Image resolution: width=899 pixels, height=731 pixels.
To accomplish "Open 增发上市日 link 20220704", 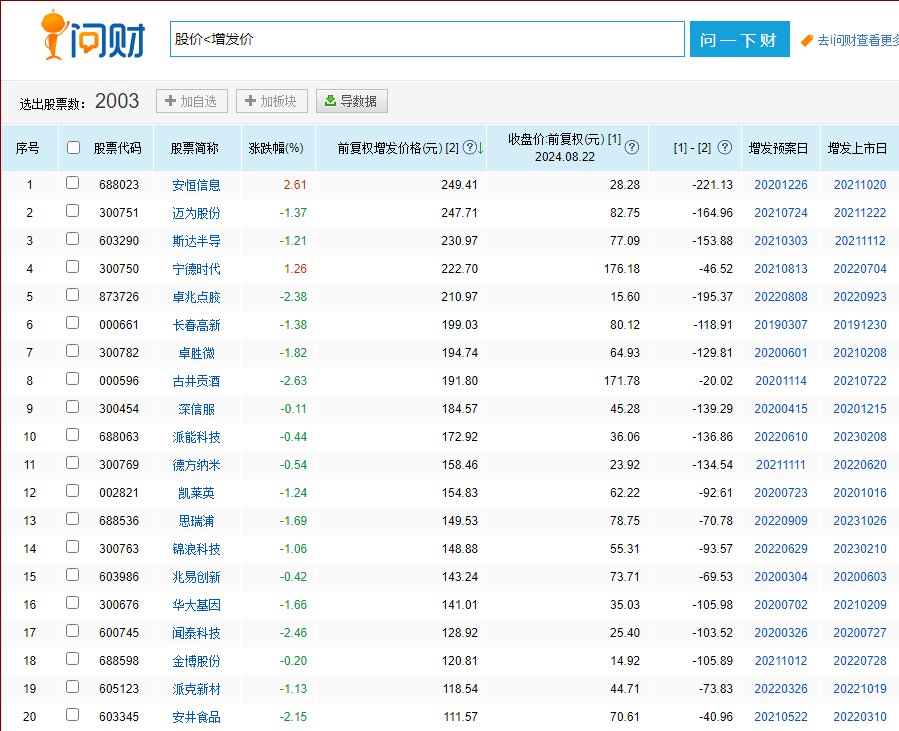I will click(x=859, y=269).
